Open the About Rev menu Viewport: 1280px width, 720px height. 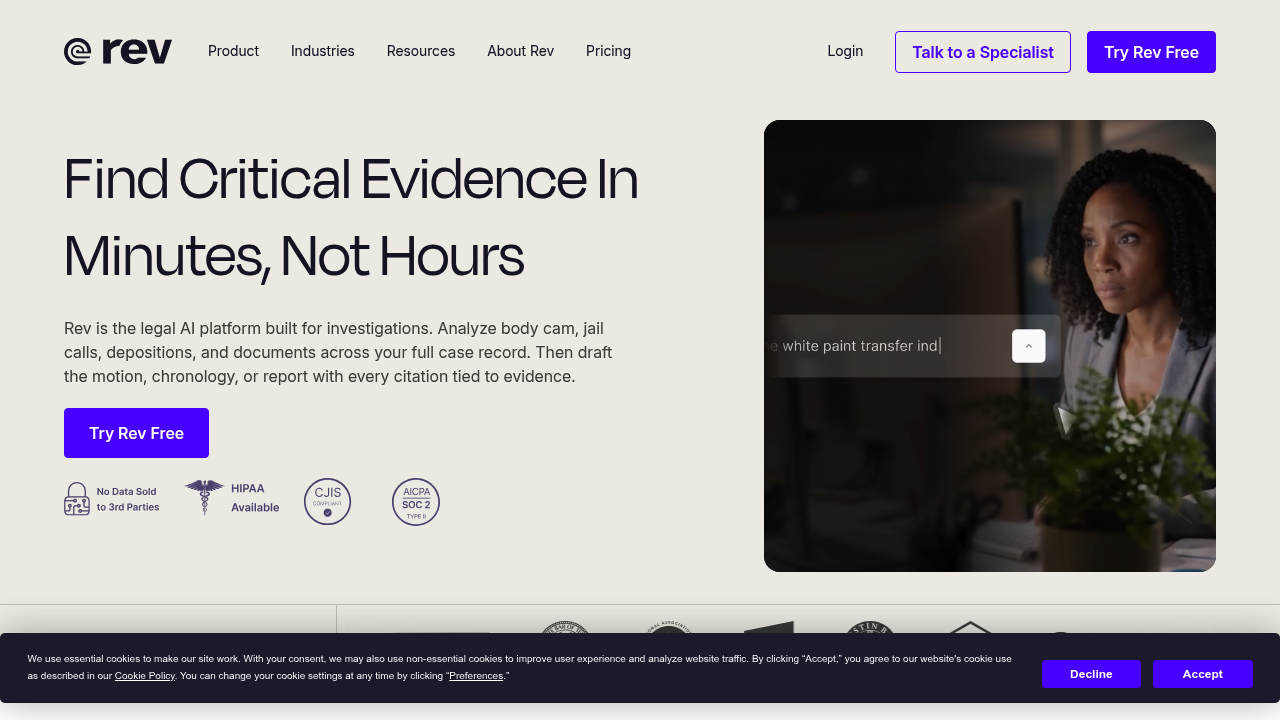520,51
